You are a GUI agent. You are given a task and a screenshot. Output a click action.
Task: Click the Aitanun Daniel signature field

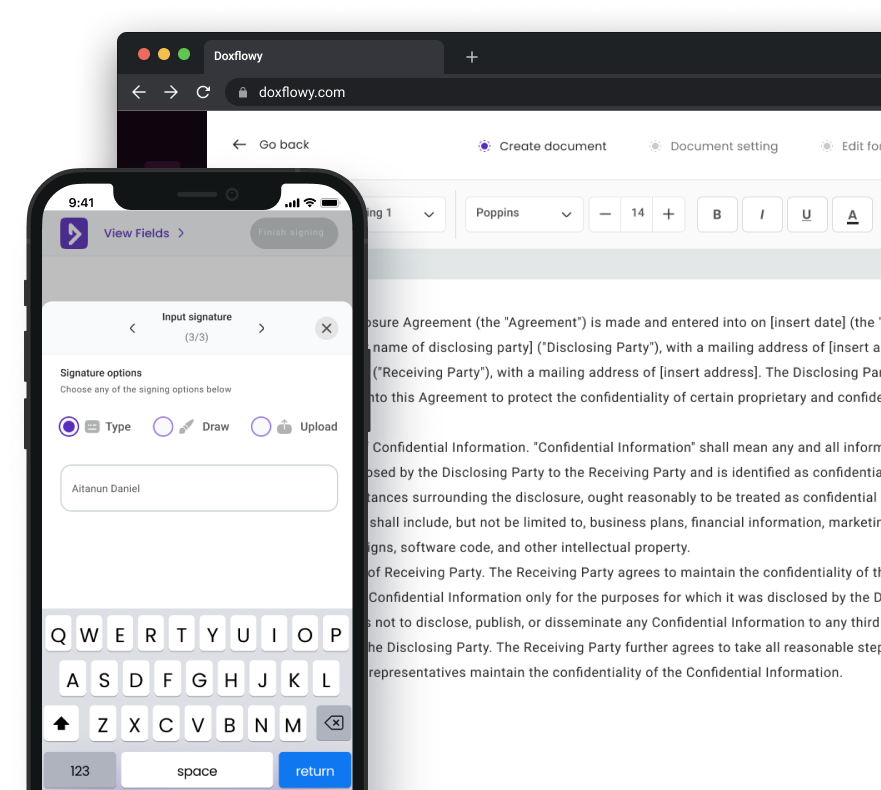[199, 488]
